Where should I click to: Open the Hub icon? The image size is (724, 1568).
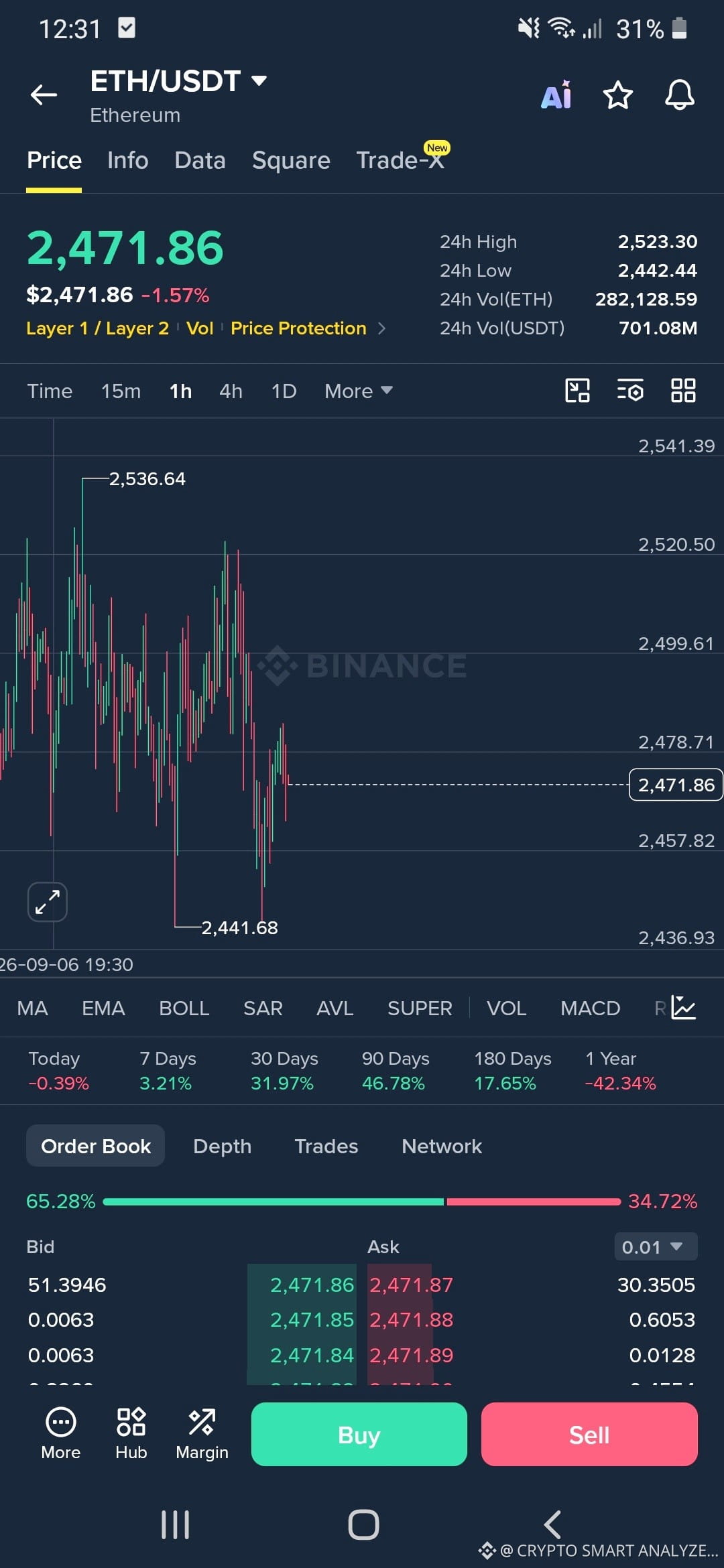click(x=131, y=1434)
